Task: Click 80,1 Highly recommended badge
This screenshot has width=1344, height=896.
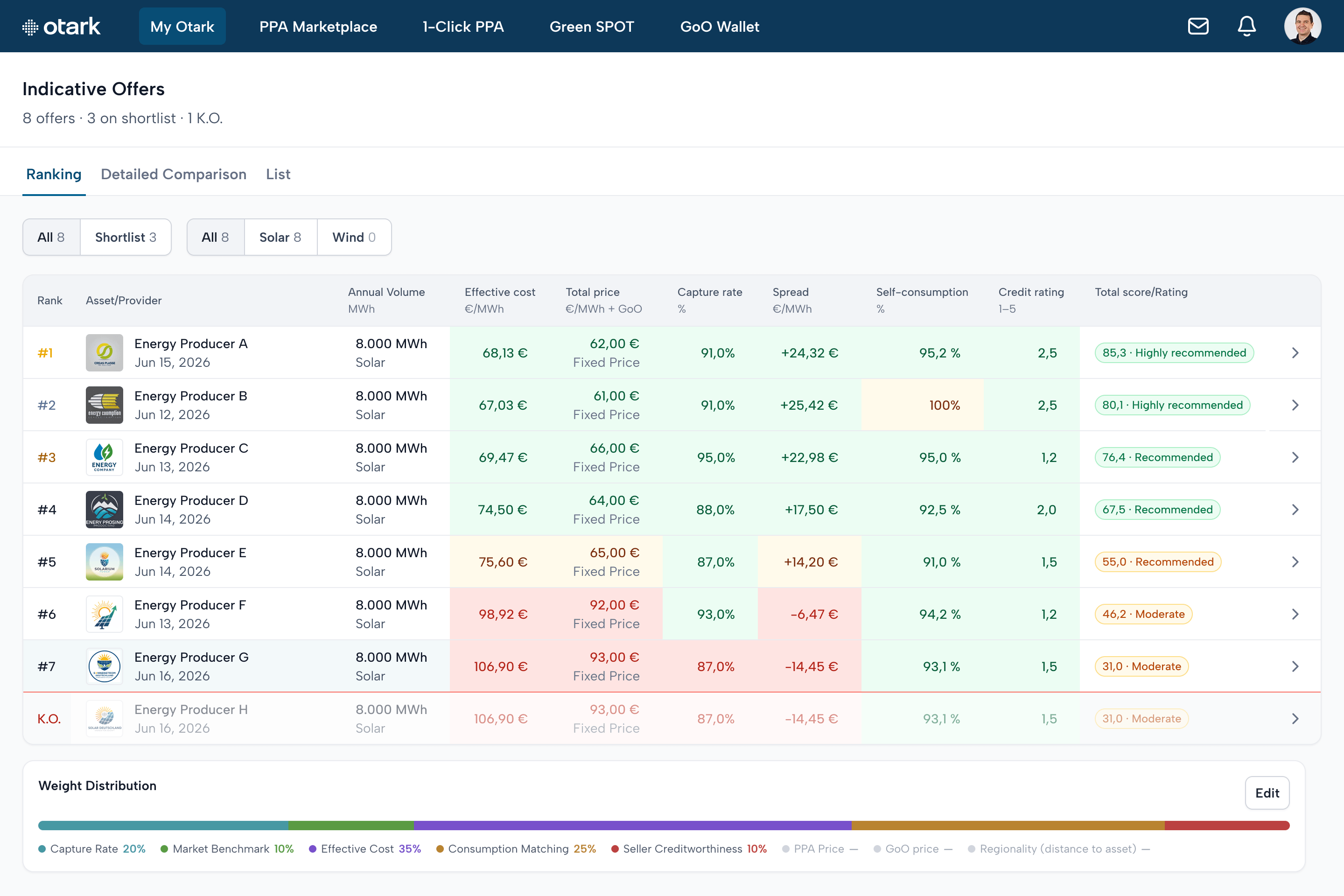Action: pyautogui.click(x=1173, y=405)
